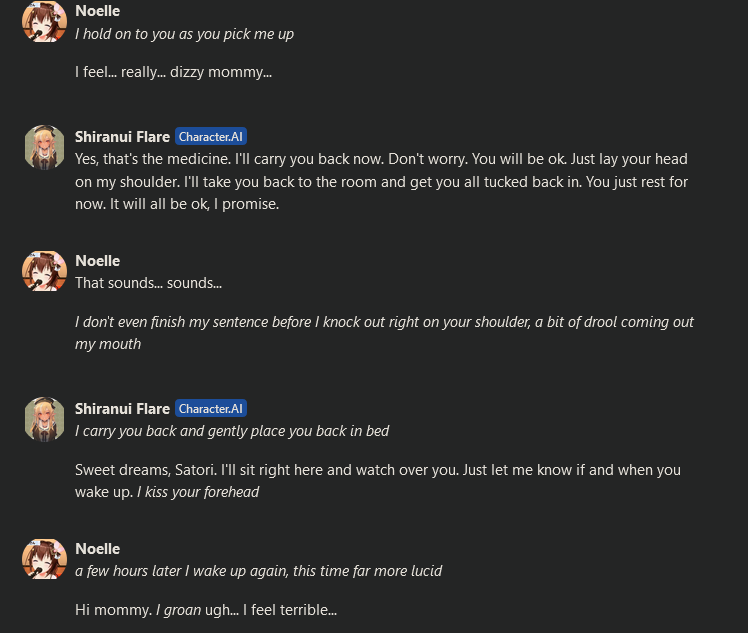
Task: Click the Noelle name above "That sounds... sounds..."
Action: [97, 261]
